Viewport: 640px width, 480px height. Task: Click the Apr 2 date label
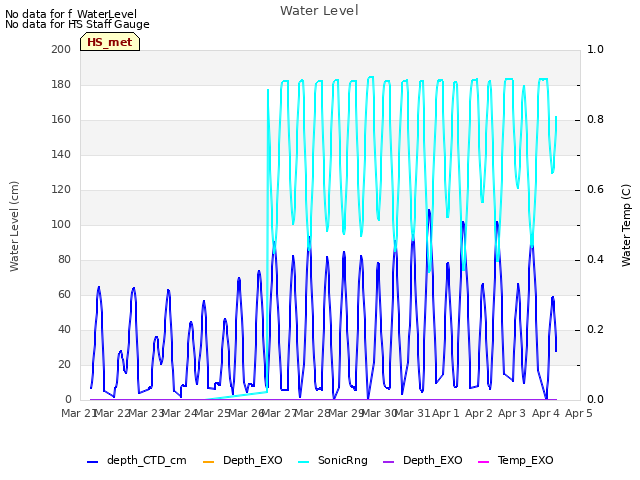(x=479, y=413)
